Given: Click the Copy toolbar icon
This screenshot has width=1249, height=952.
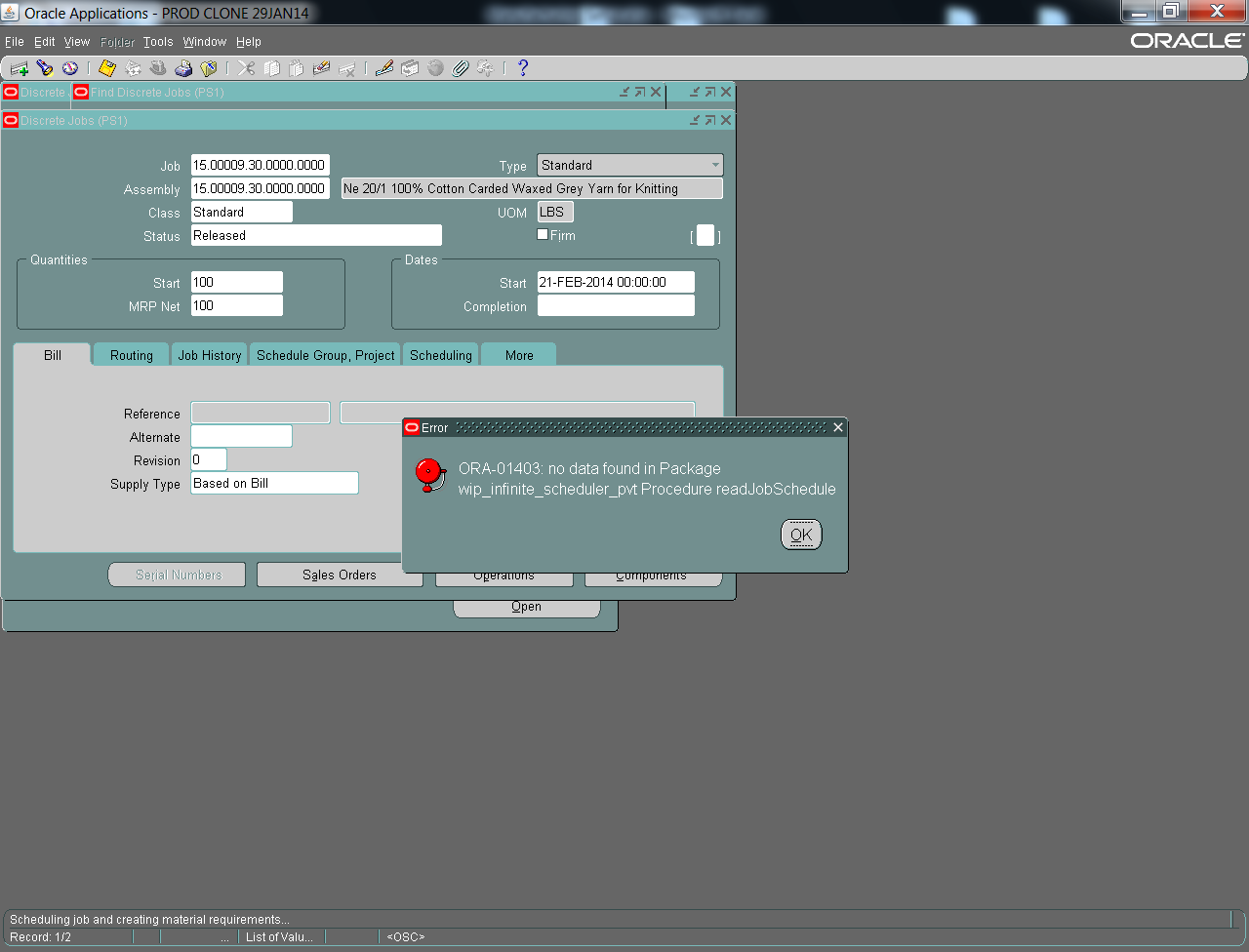Looking at the screenshot, I should (271, 68).
